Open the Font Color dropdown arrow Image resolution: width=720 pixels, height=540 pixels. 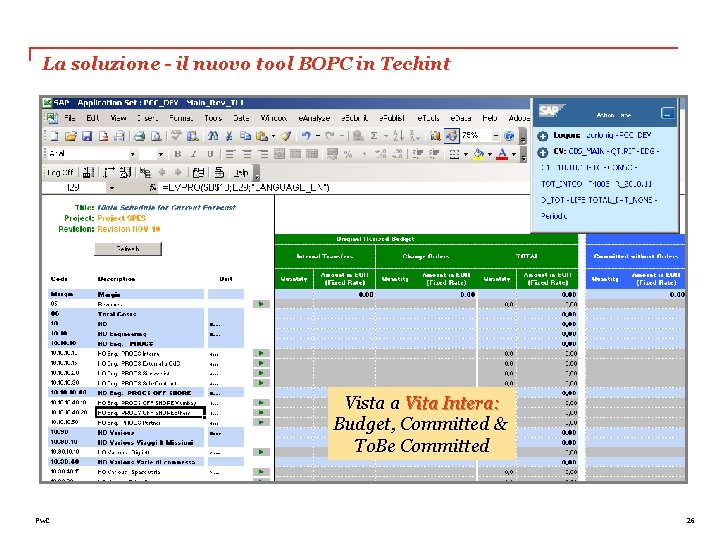514,154
